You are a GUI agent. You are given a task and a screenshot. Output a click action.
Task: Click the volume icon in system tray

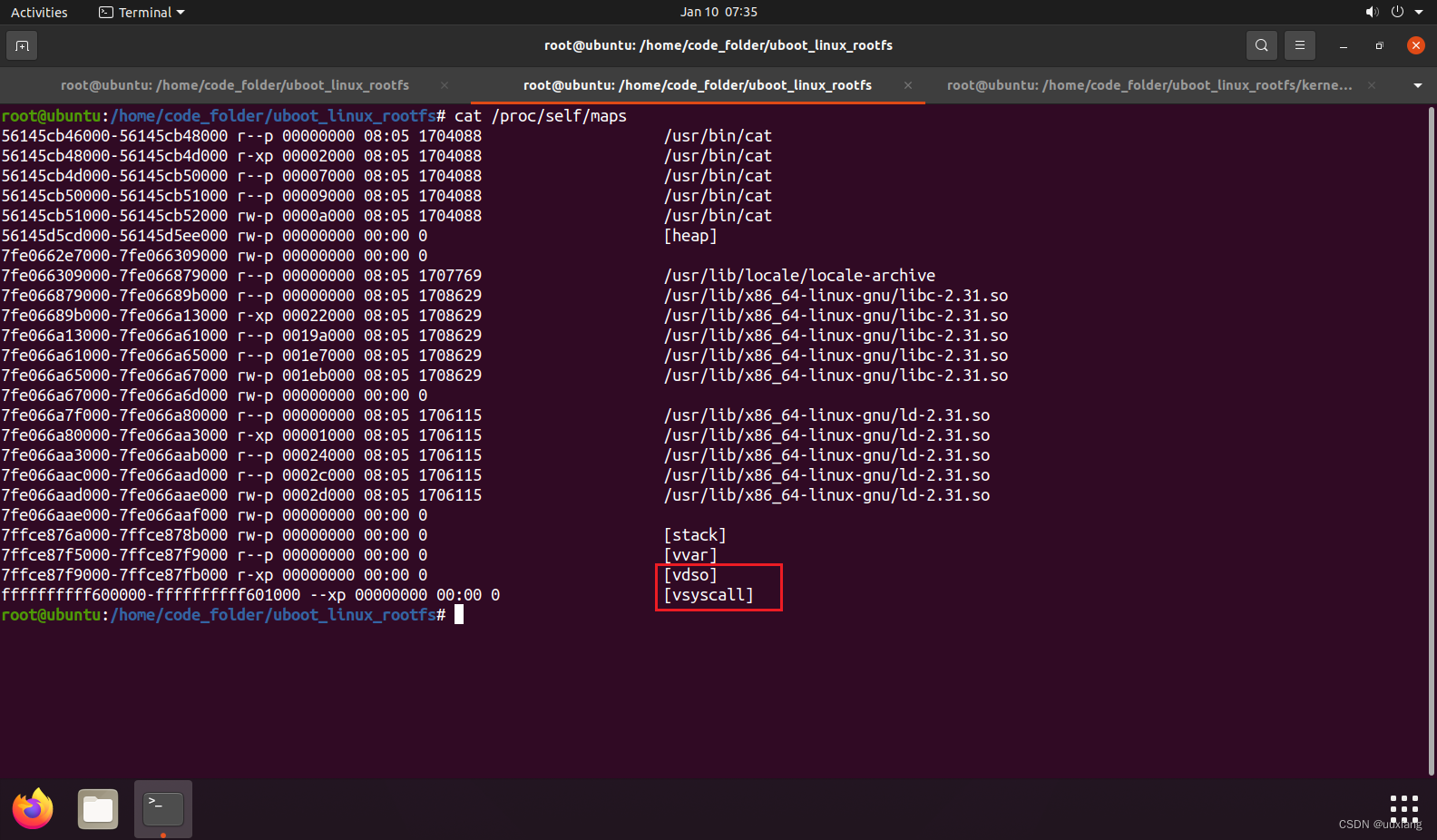click(1372, 13)
